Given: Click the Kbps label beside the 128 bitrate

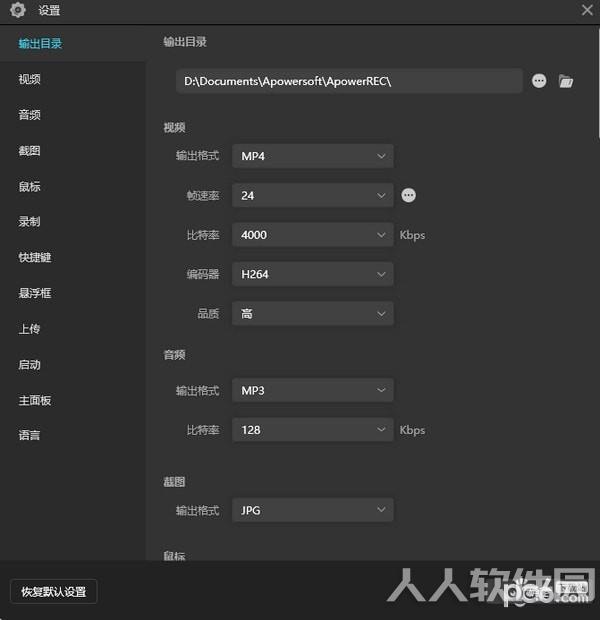Looking at the screenshot, I should 412,430.
